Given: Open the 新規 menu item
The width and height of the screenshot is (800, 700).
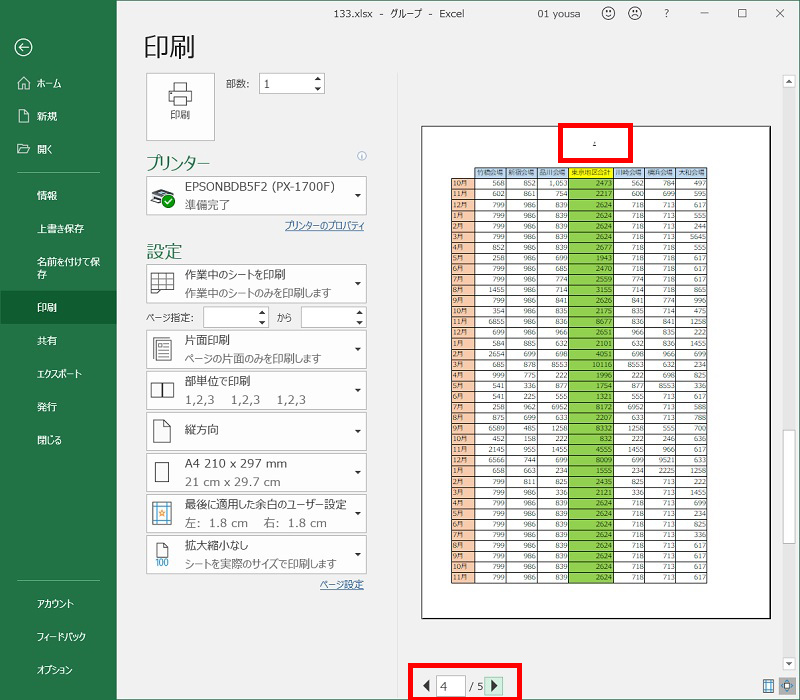Looking at the screenshot, I should [x=58, y=116].
